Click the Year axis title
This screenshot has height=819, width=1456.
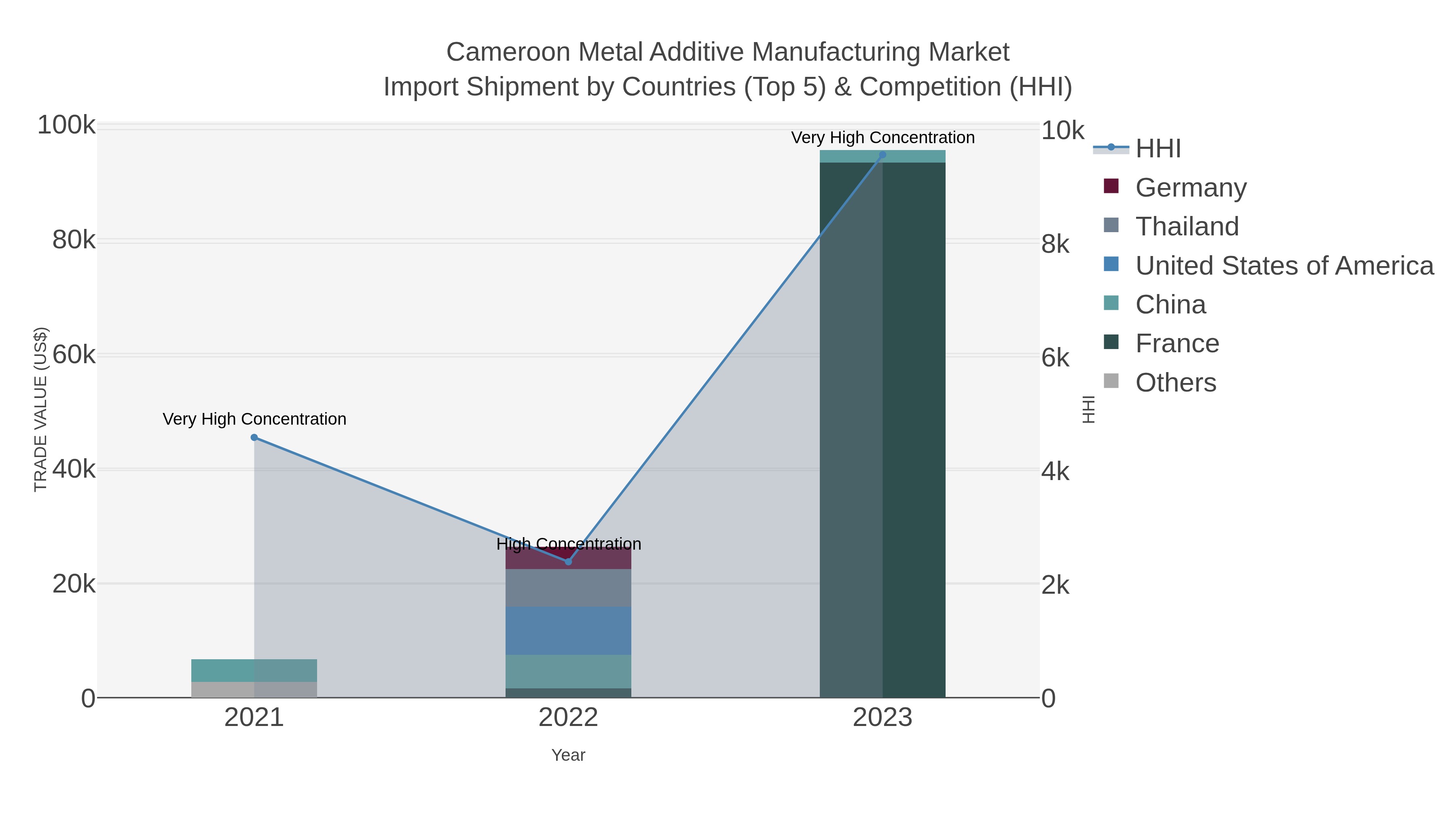point(569,755)
